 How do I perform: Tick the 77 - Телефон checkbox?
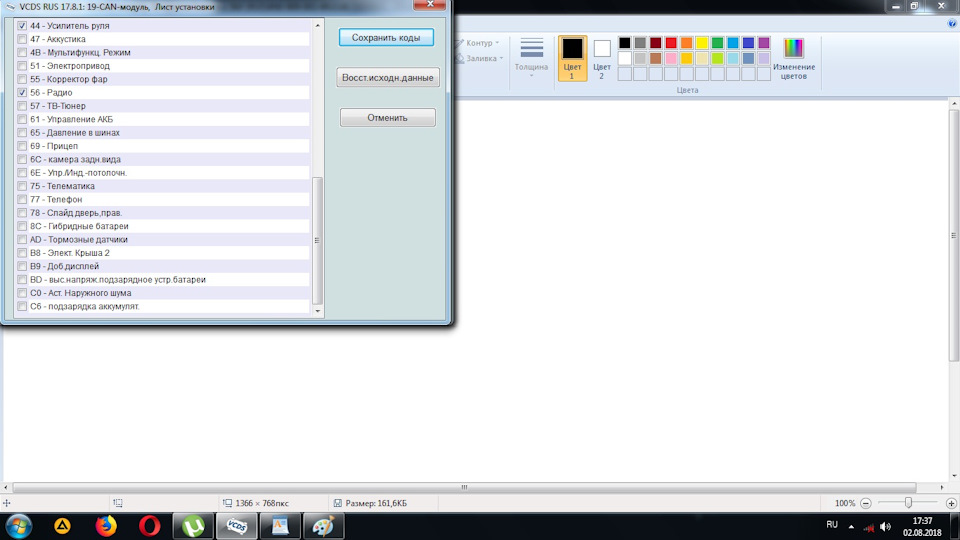pos(22,200)
